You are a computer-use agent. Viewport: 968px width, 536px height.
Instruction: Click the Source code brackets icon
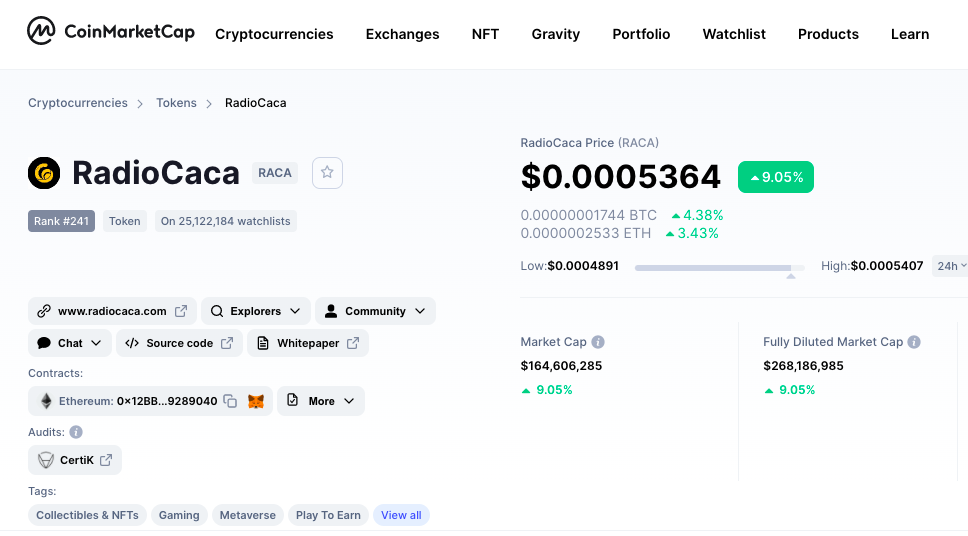click(132, 343)
